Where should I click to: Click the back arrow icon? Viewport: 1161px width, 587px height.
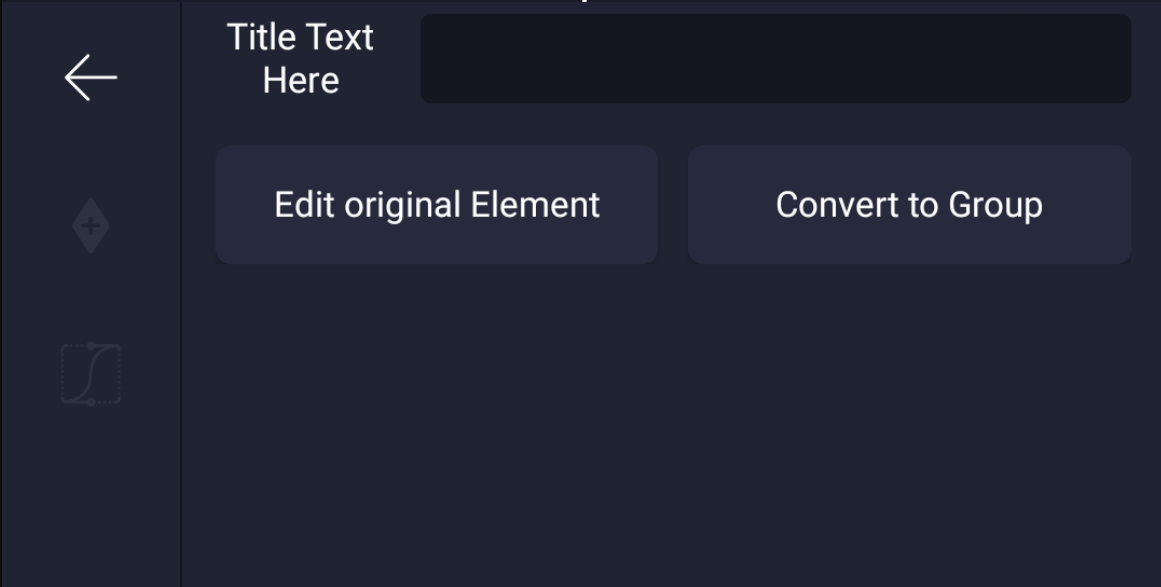click(x=91, y=77)
